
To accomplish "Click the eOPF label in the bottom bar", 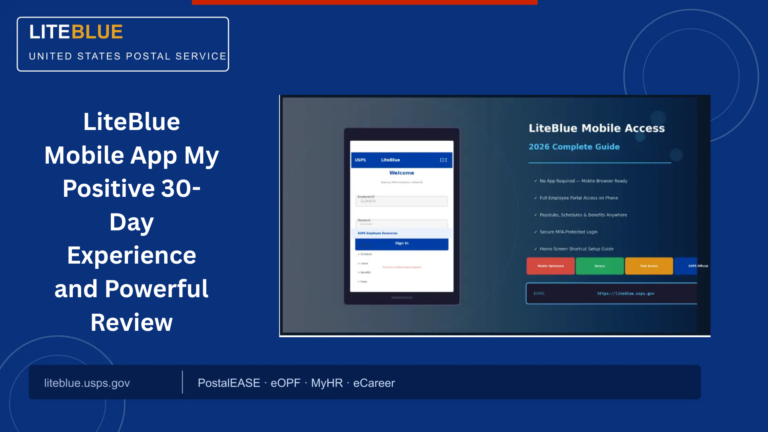I will coord(285,383).
